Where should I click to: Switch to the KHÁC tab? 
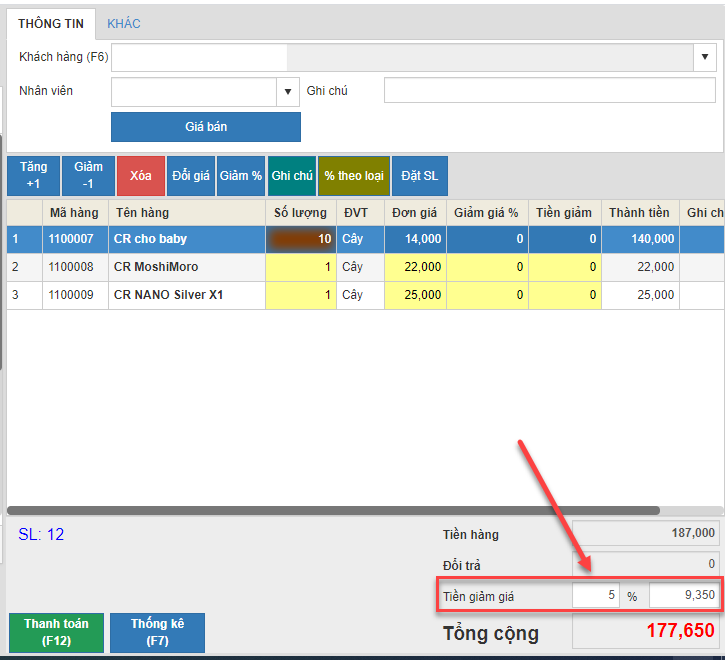pos(124,23)
